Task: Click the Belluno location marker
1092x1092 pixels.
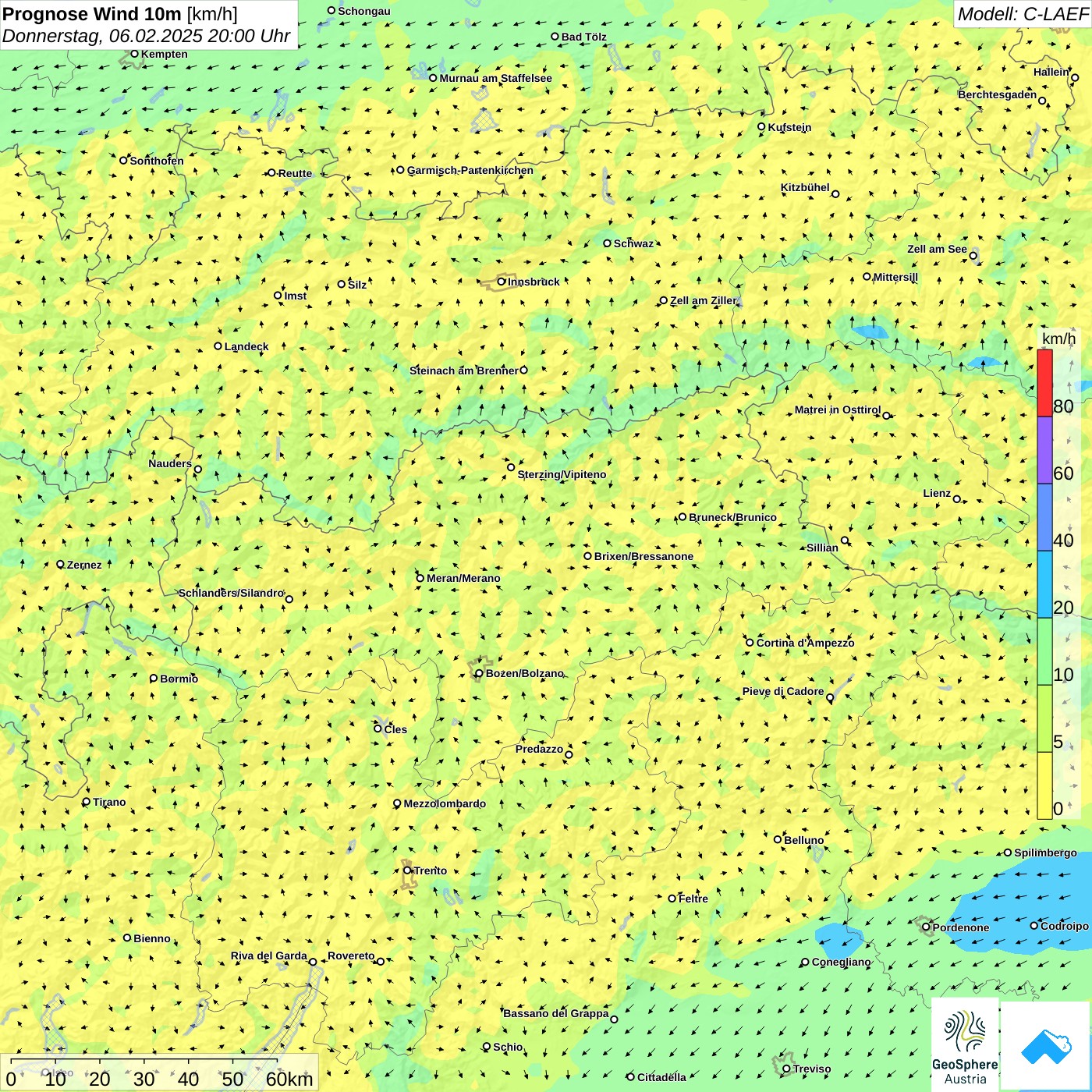Action: coord(777,839)
